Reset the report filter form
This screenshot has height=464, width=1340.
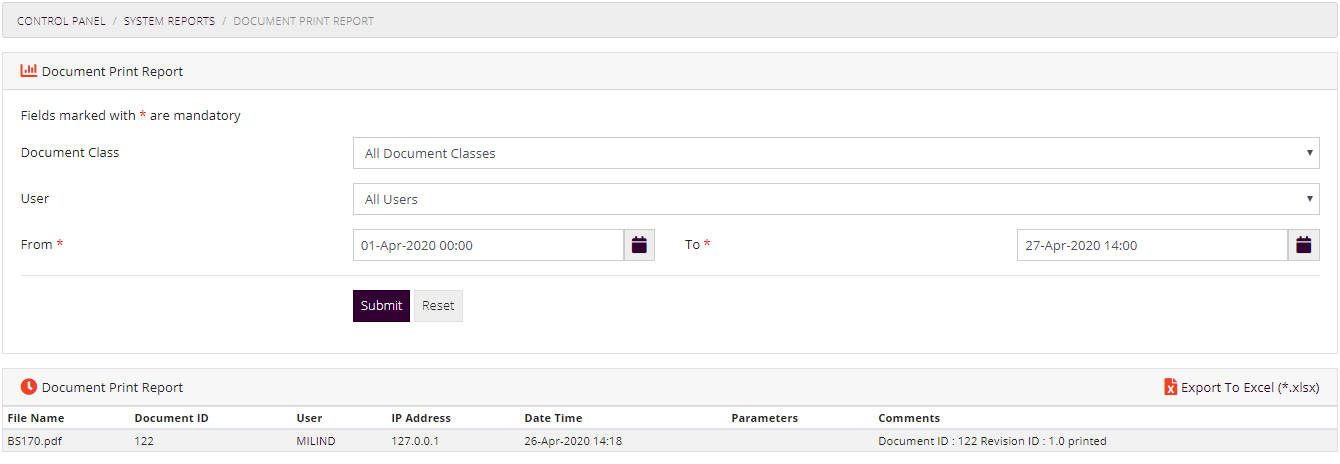pyautogui.click(x=438, y=306)
